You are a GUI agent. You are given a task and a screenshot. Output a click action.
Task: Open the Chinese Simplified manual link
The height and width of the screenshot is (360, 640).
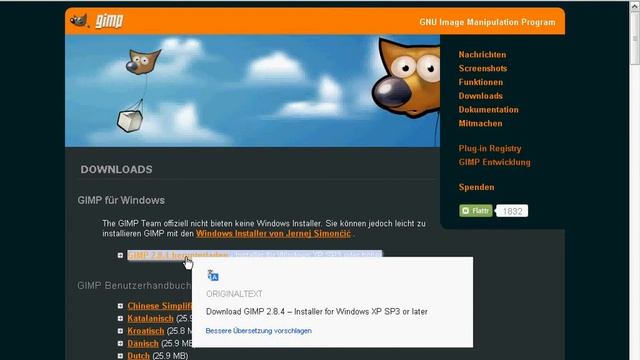[x=160, y=306]
